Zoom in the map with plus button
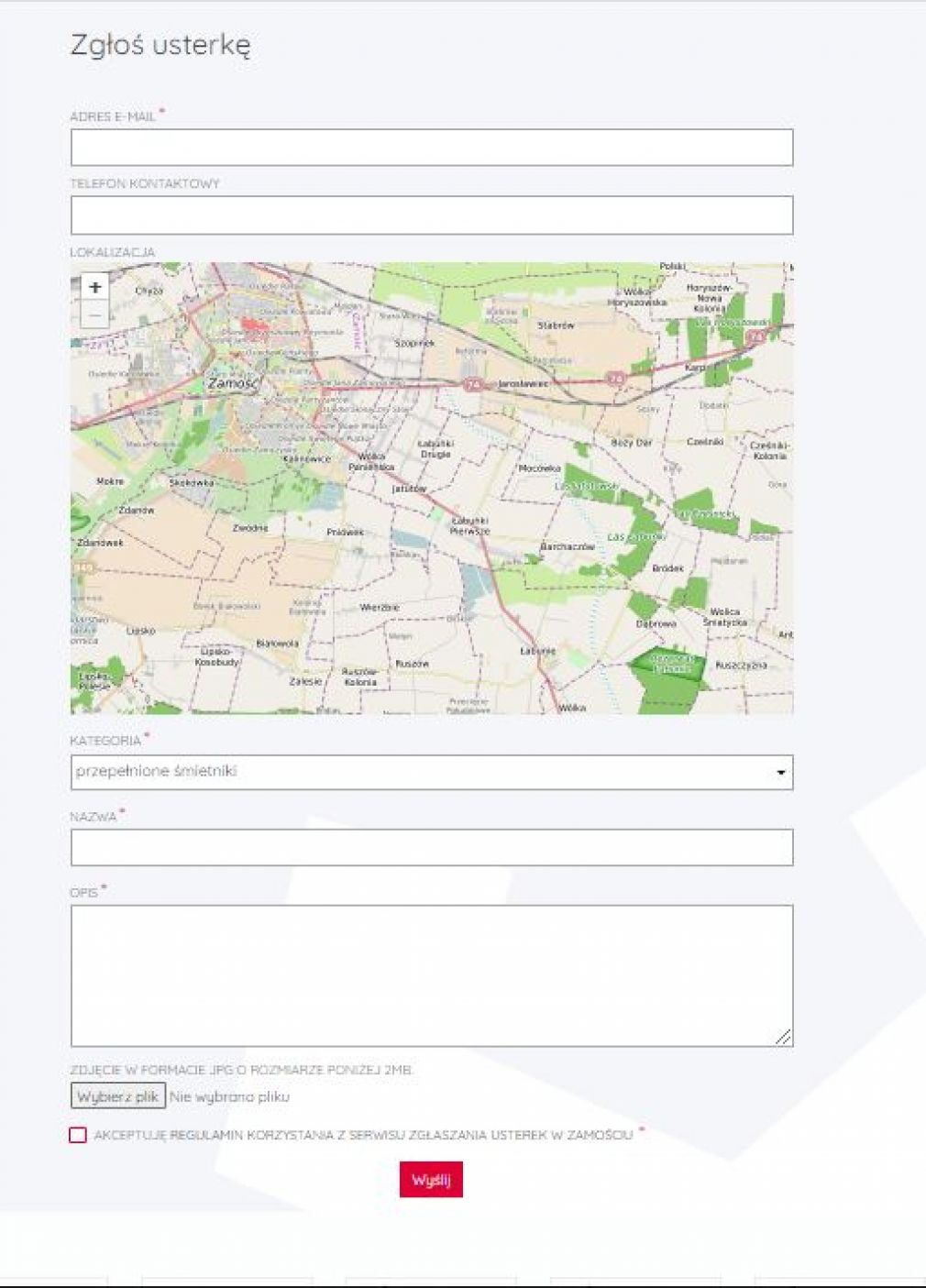Image resolution: width=926 pixels, height=1288 pixels. 94,287
